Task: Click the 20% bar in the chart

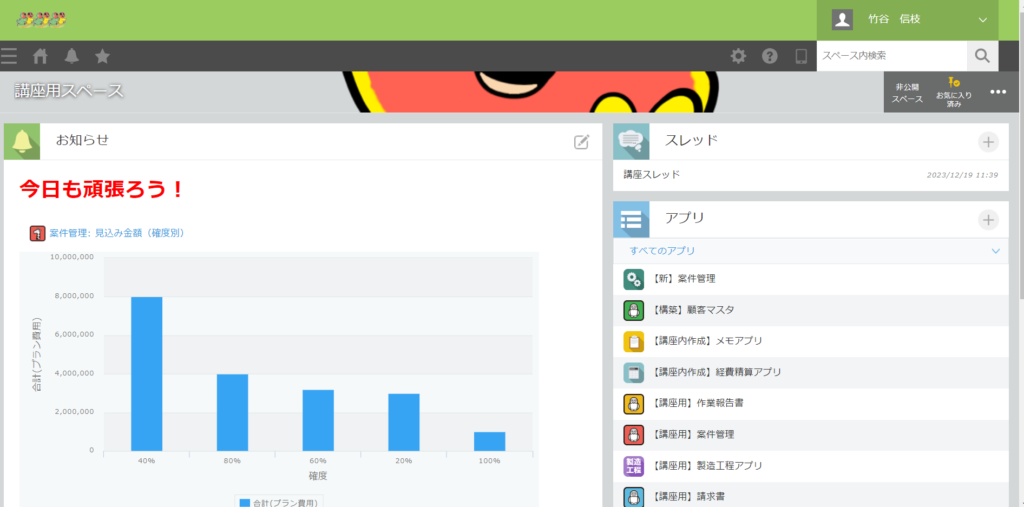Action: coord(404,422)
